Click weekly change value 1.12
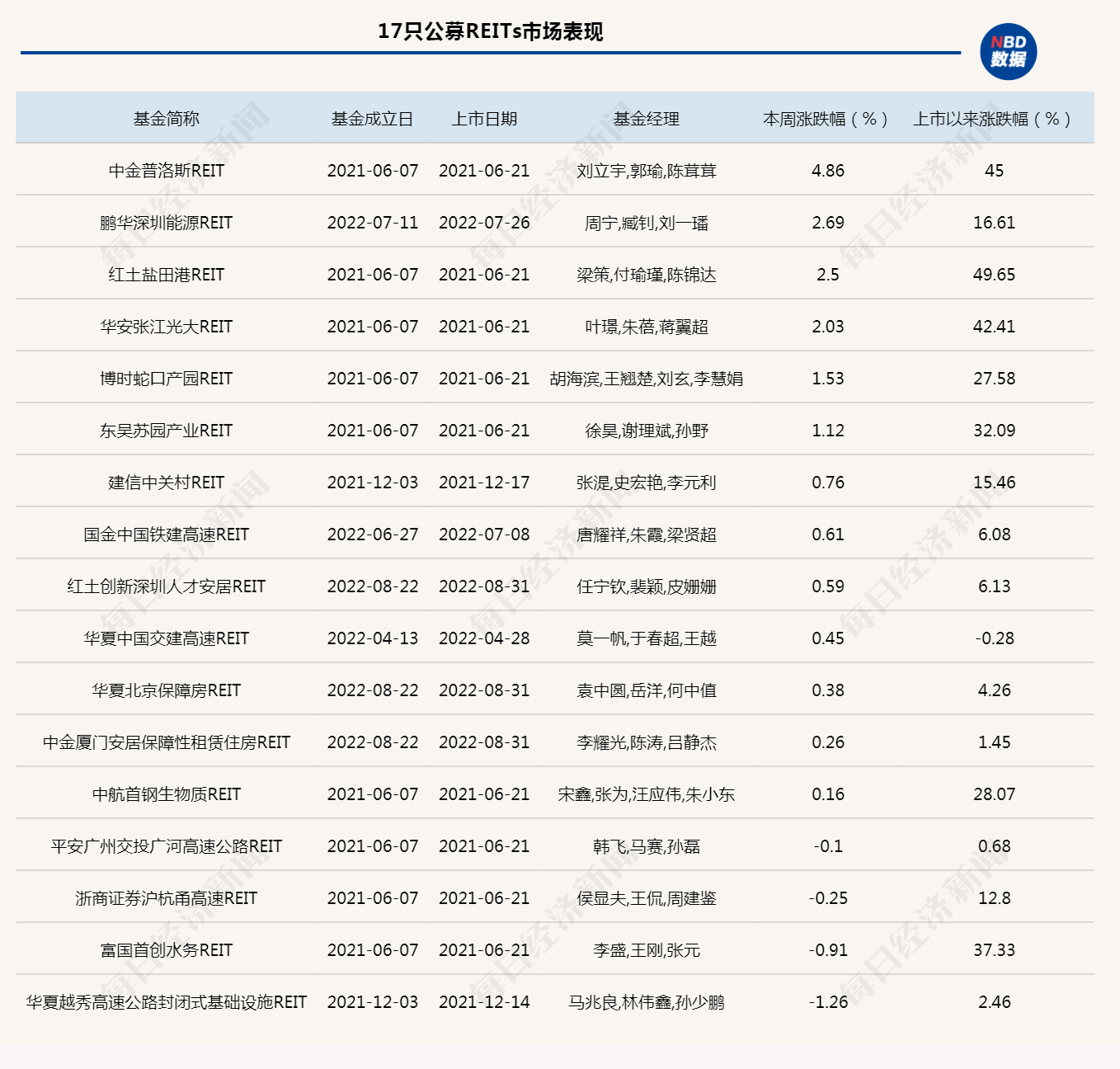The image size is (1120, 1069). [x=828, y=431]
